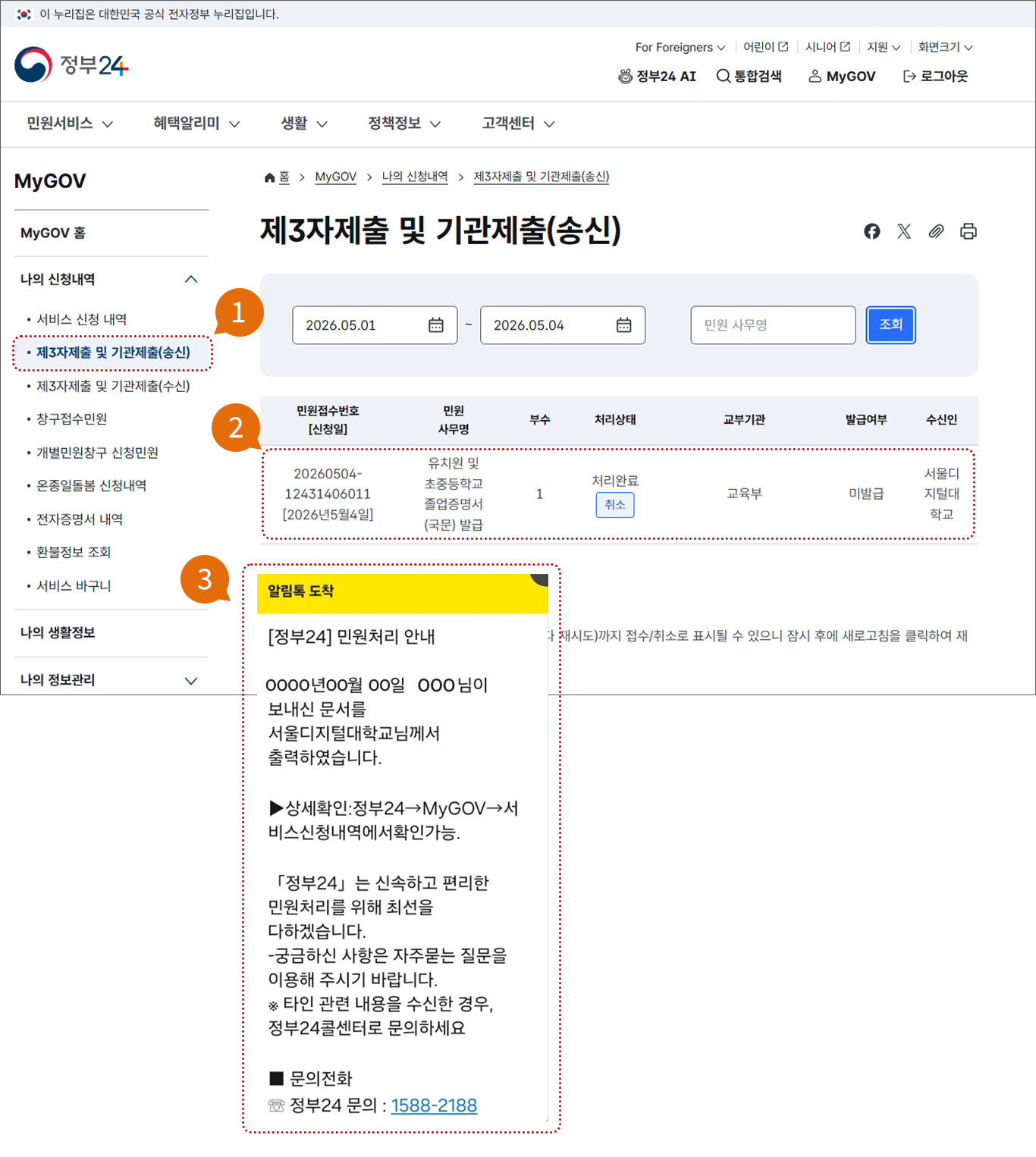Click the 조회 search button
This screenshot has width=1036, height=1157.
tap(891, 325)
